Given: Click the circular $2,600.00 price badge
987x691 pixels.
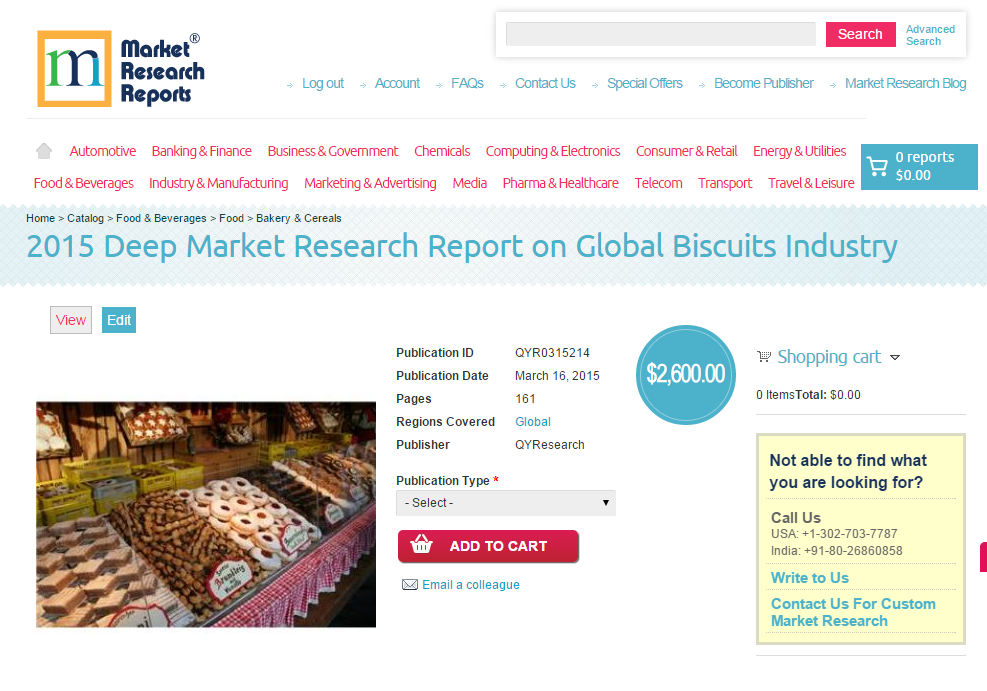Looking at the screenshot, I should click(x=686, y=374).
